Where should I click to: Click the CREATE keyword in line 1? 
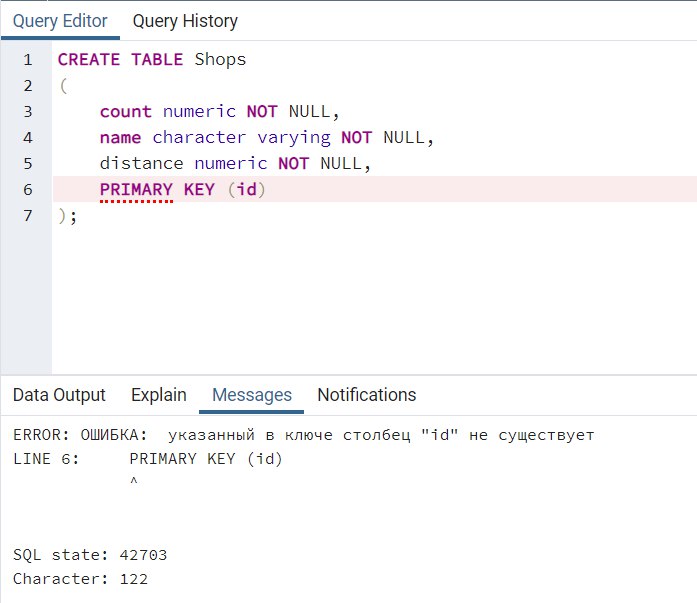coord(88,60)
